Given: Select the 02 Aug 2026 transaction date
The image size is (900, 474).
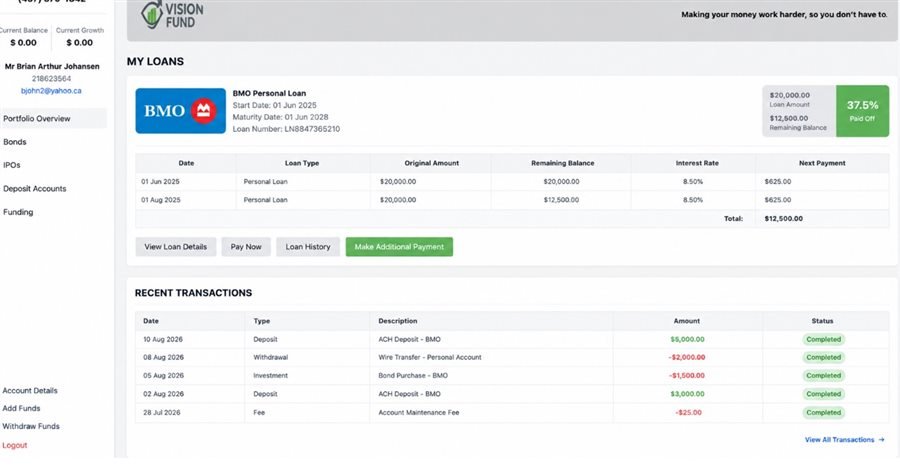Looking at the screenshot, I should tap(164, 394).
